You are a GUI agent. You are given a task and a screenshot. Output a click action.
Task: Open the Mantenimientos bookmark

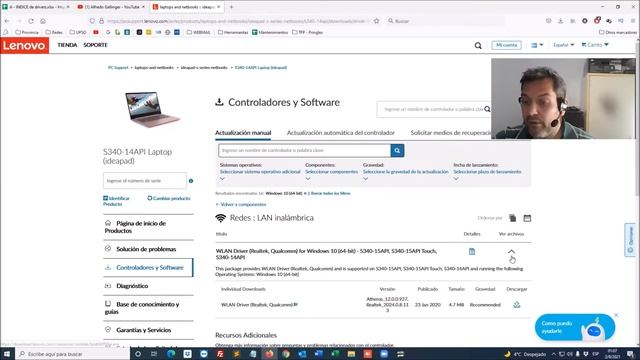click(270, 32)
